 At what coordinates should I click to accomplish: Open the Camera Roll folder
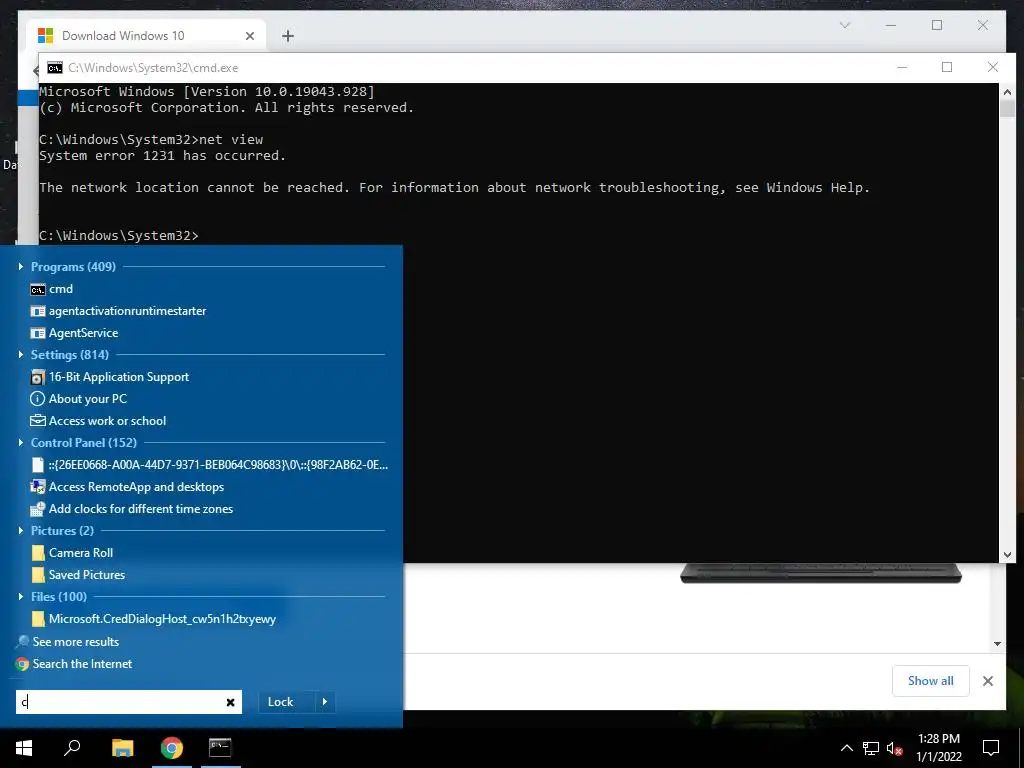(x=72, y=553)
